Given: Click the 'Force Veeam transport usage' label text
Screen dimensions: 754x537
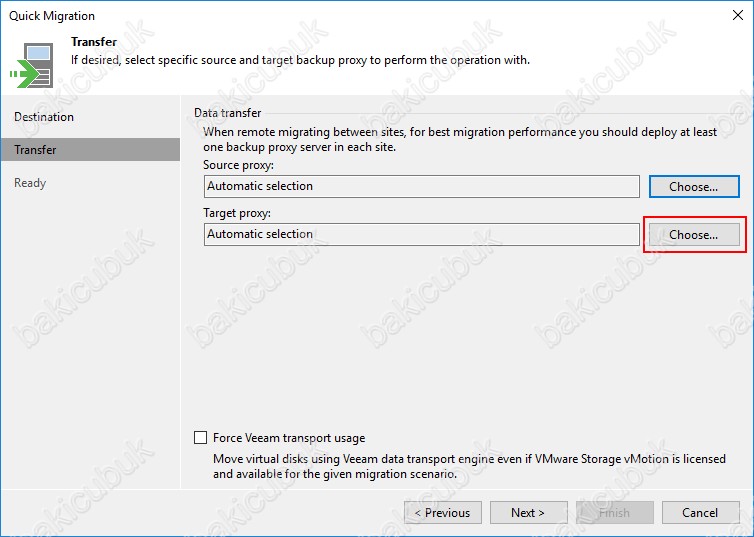Looking at the screenshot, I should coord(289,438).
